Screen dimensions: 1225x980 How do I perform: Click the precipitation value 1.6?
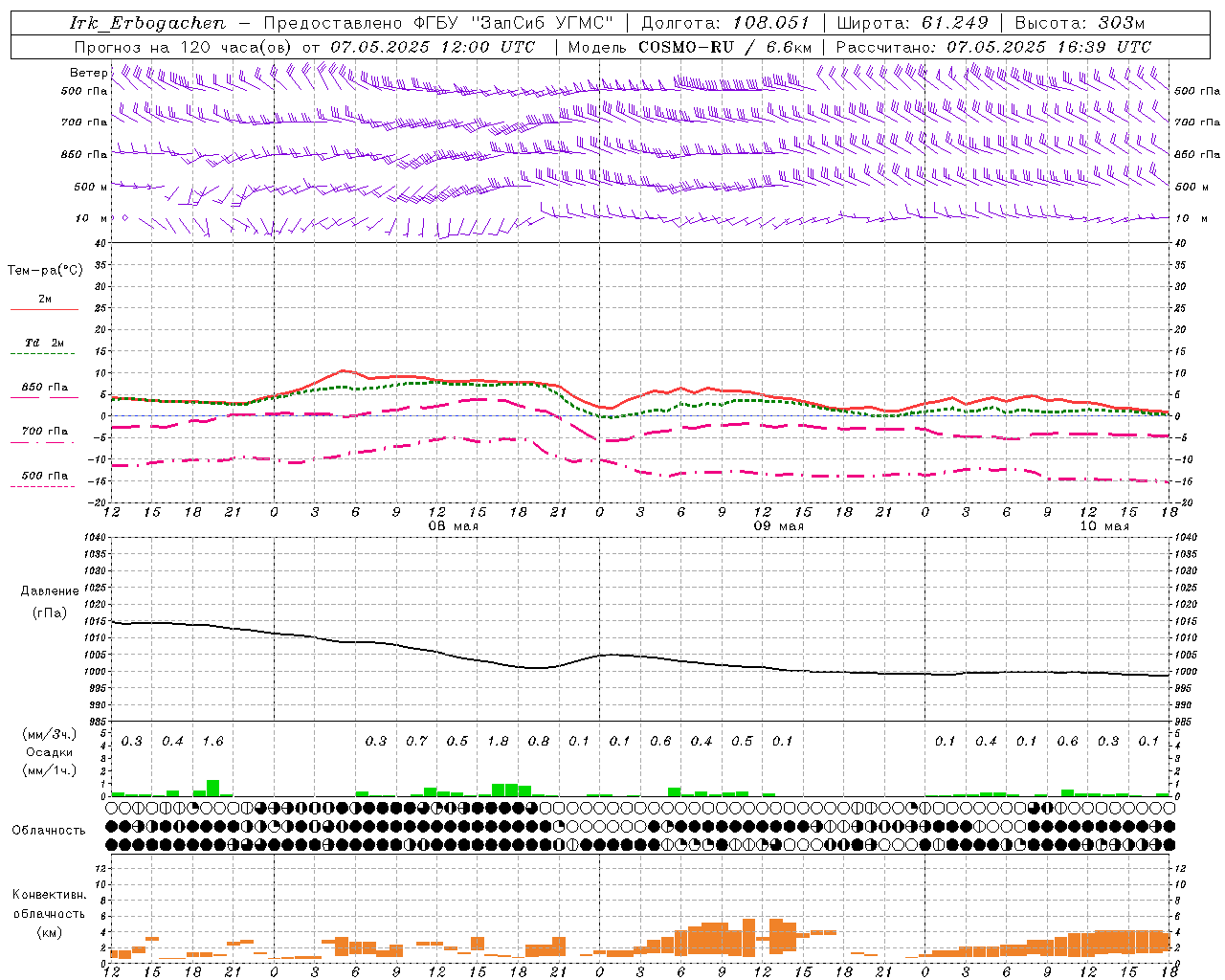pos(212,741)
